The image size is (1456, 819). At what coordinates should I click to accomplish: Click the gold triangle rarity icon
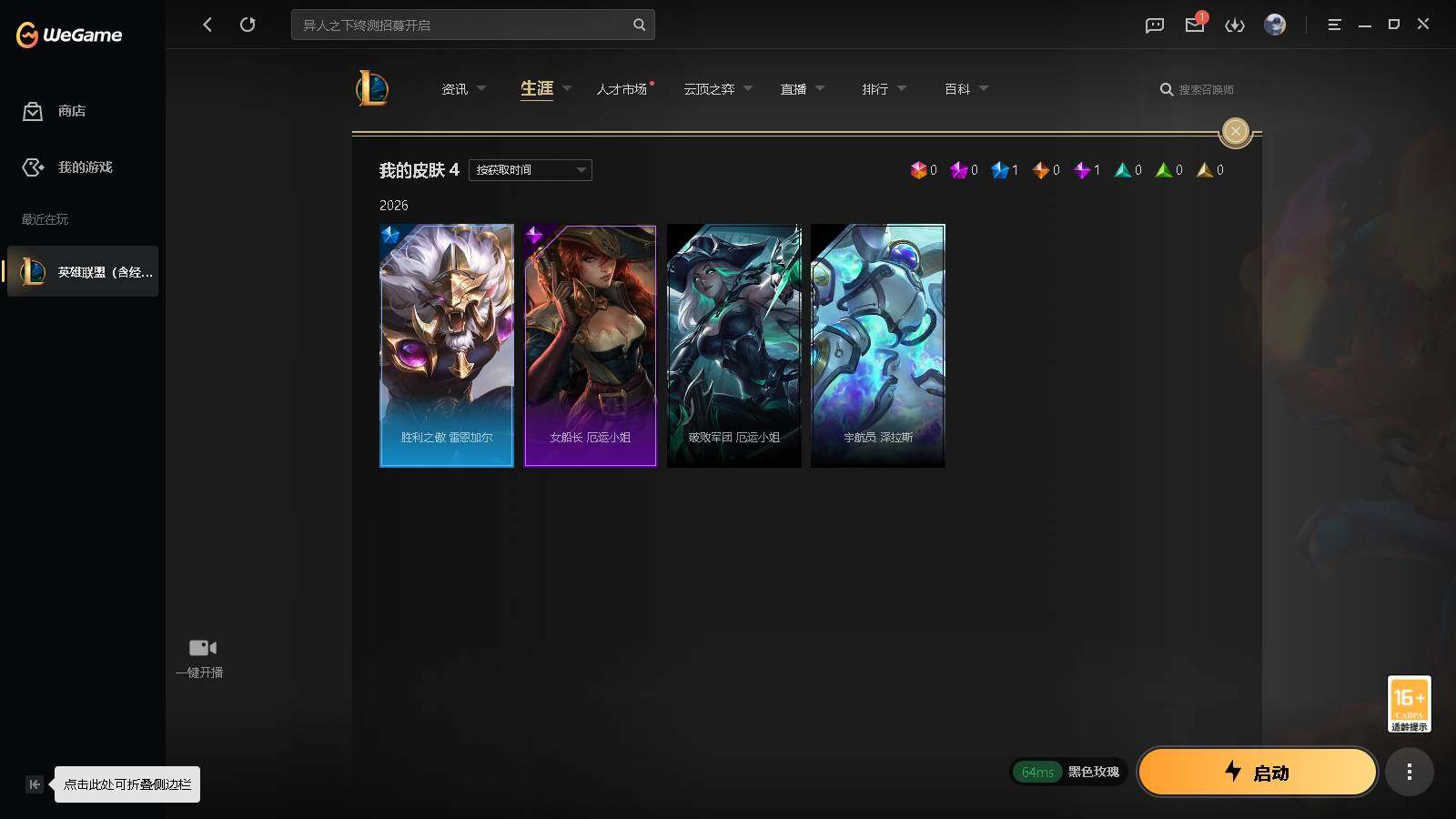pyautogui.click(x=1205, y=170)
